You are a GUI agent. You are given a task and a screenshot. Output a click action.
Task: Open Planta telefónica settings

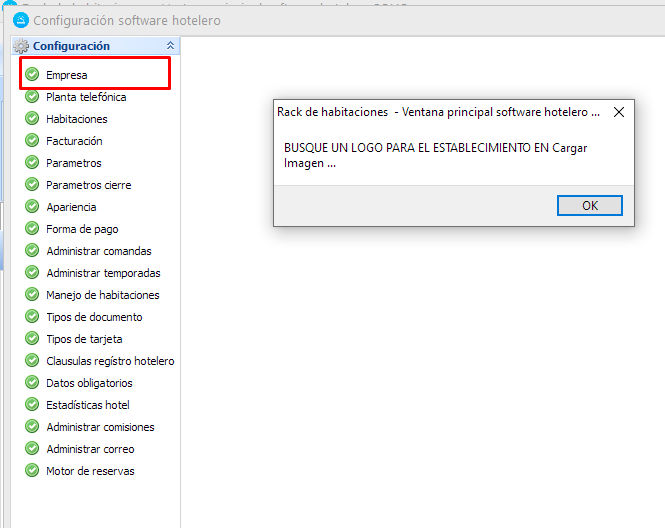tap(86, 97)
